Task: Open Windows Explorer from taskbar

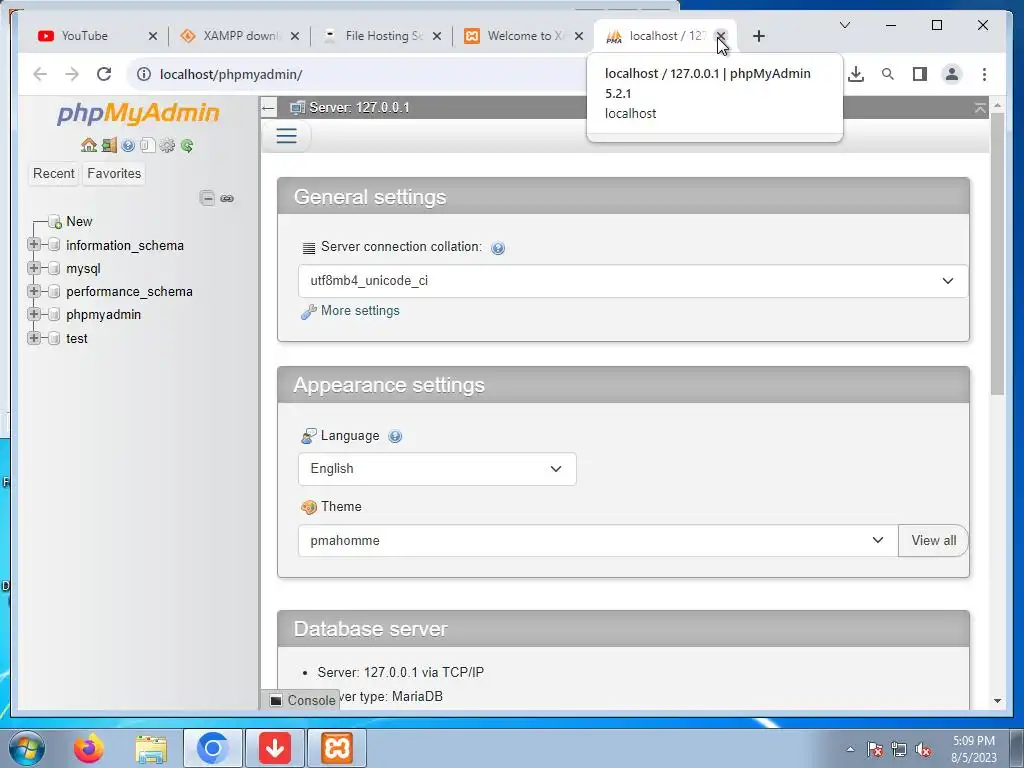Action: (151, 748)
